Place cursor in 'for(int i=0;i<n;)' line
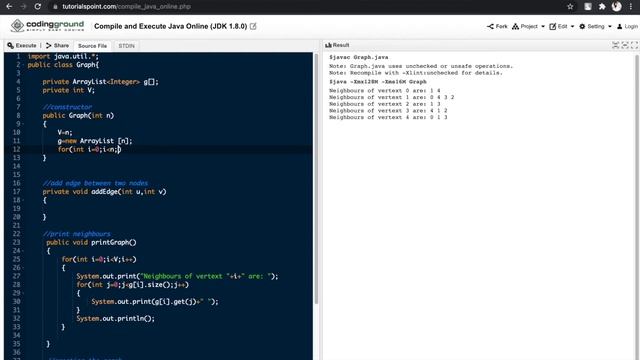 89,149
